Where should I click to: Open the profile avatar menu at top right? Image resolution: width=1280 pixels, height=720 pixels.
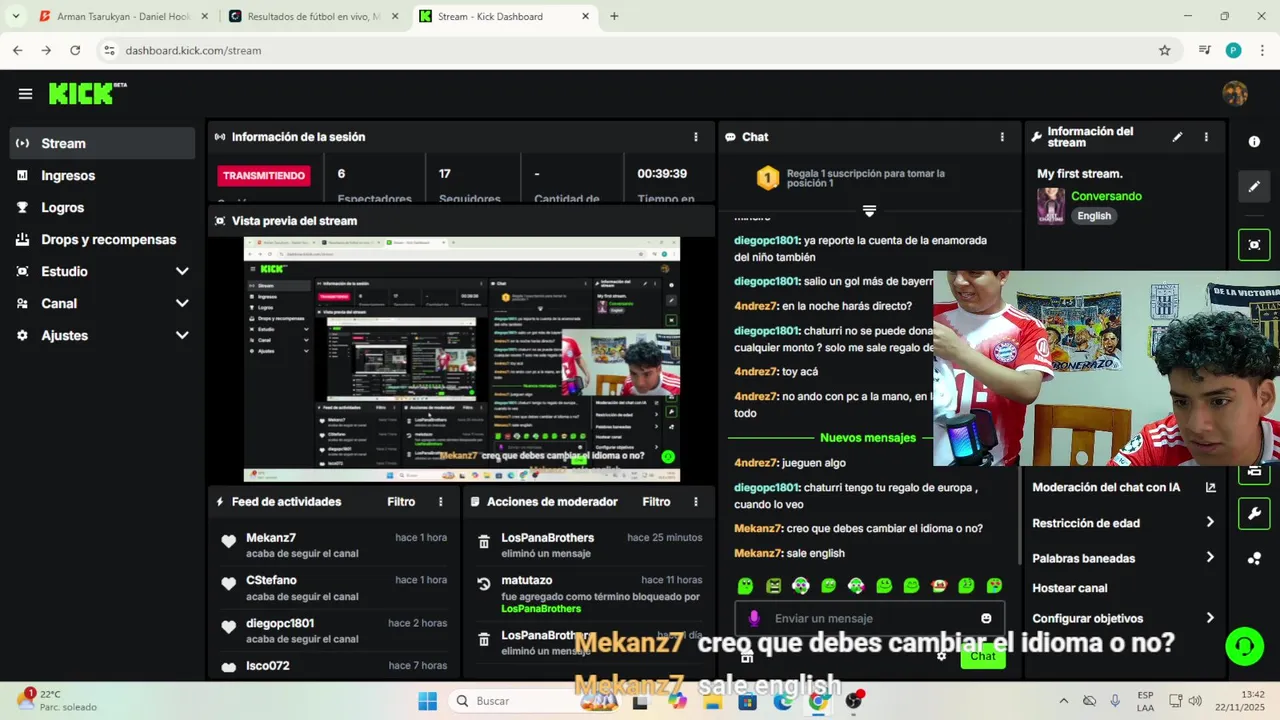coord(1235,93)
